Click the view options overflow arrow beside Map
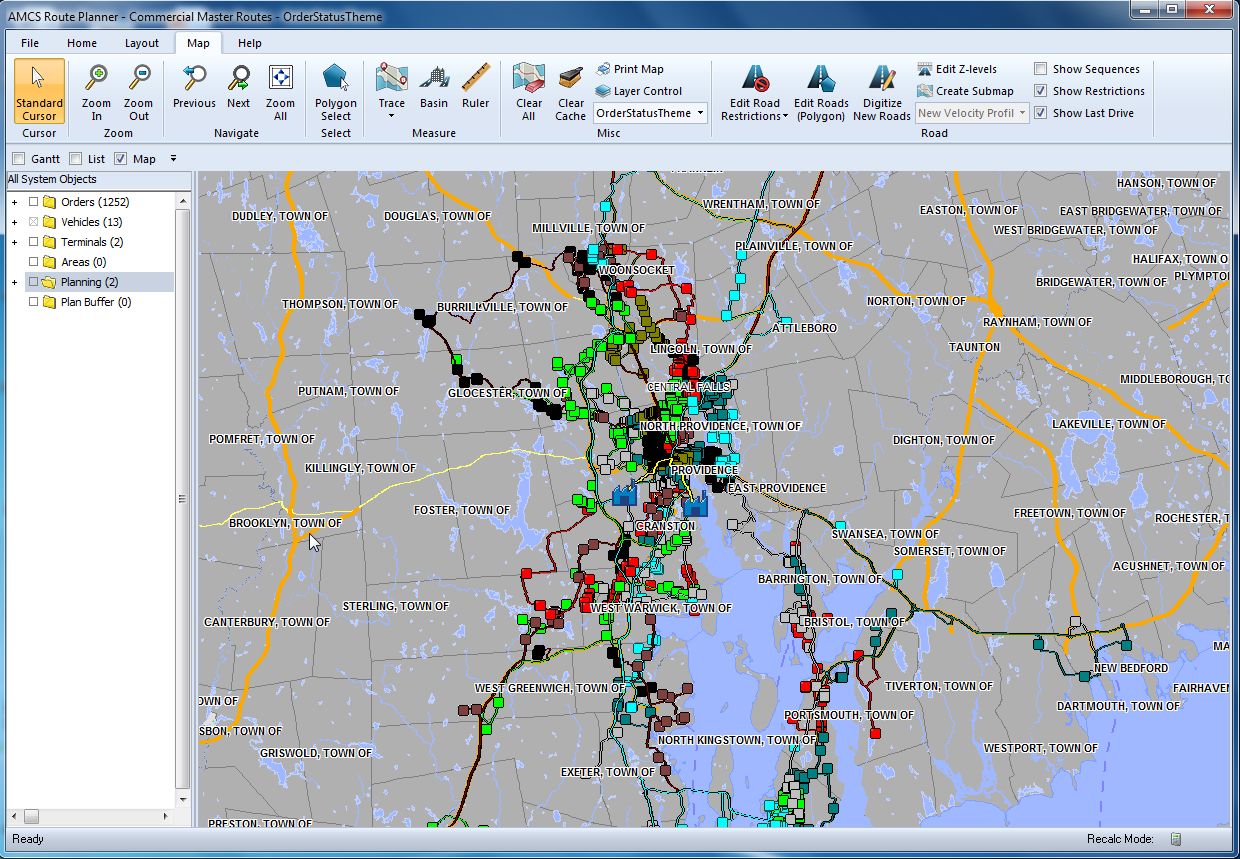 click(173, 159)
